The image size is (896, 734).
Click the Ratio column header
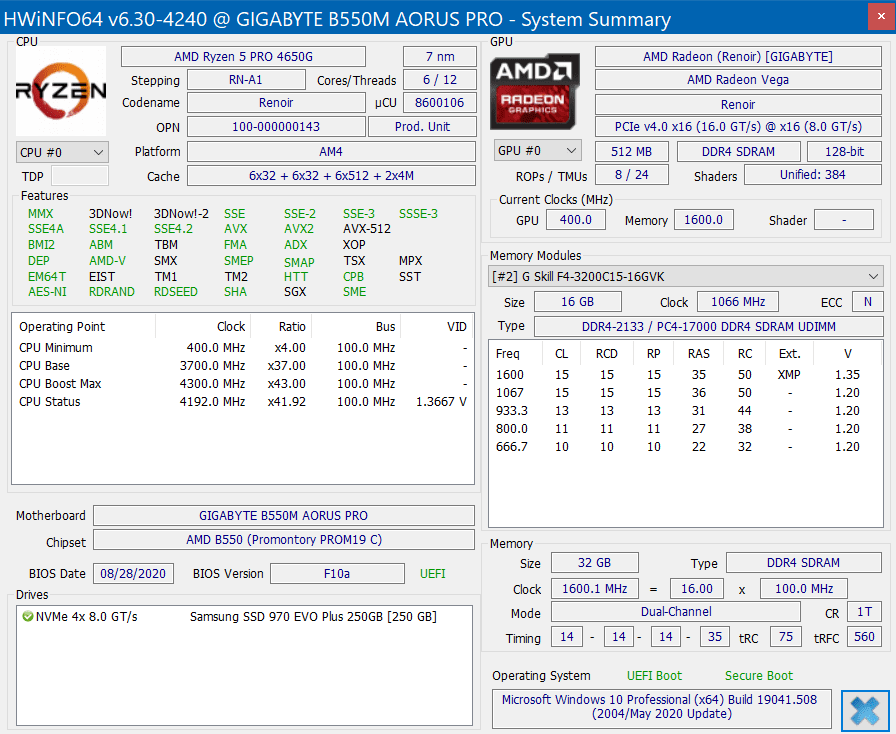pos(281,326)
